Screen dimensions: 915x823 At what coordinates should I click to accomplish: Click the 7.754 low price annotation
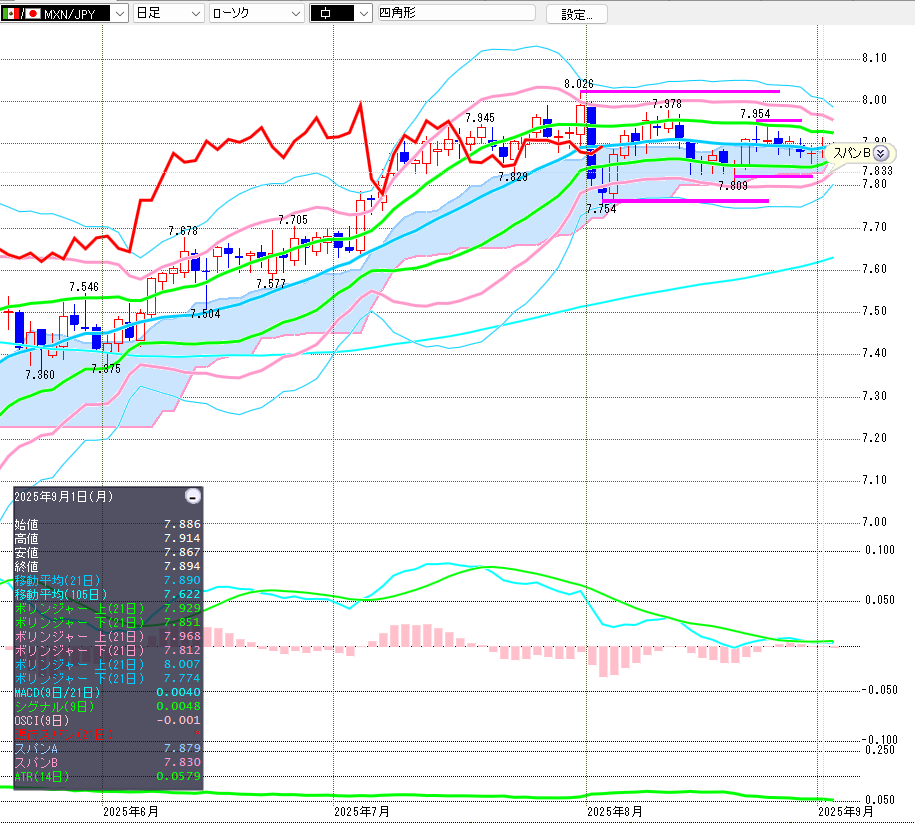[x=601, y=209]
